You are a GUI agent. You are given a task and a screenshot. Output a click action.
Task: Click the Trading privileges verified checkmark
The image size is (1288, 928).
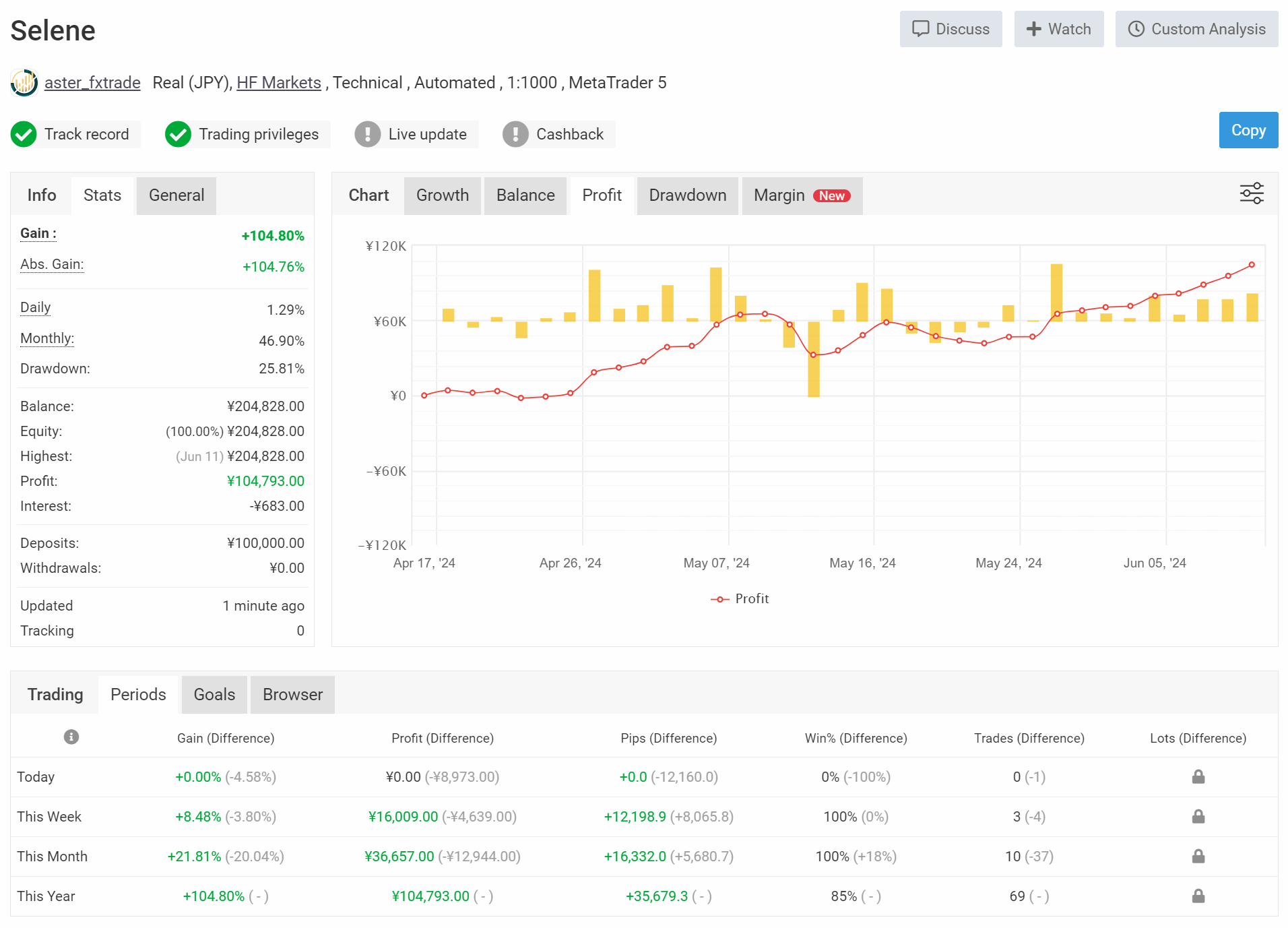[x=179, y=134]
